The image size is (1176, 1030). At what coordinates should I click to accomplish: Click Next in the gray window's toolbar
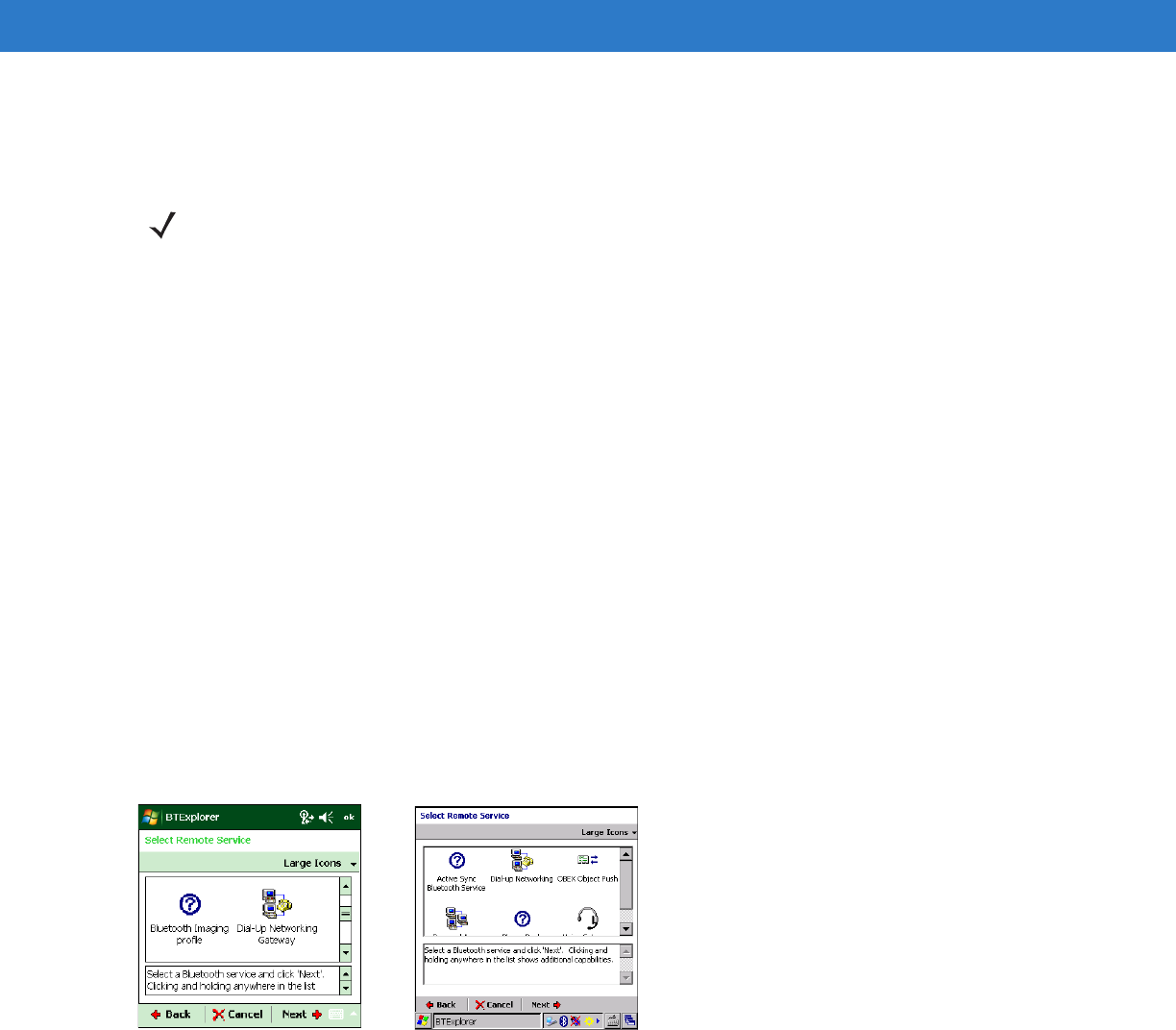(546, 1005)
